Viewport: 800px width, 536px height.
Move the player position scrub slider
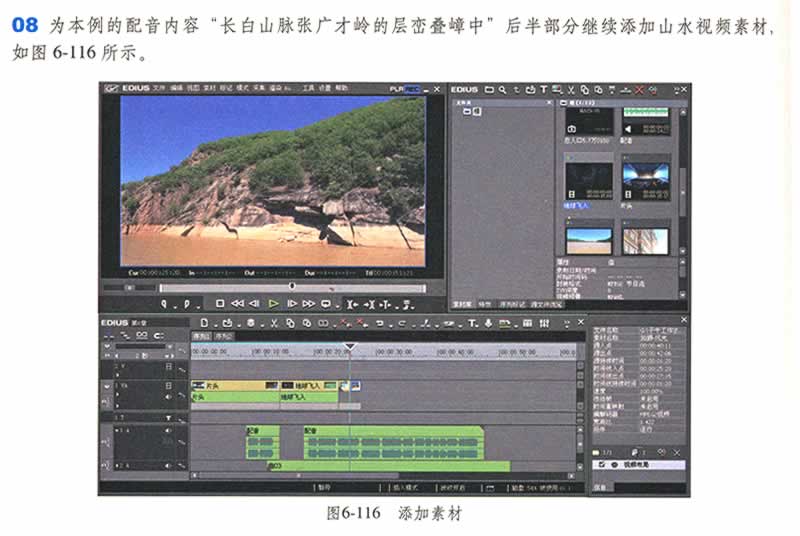point(292,288)
